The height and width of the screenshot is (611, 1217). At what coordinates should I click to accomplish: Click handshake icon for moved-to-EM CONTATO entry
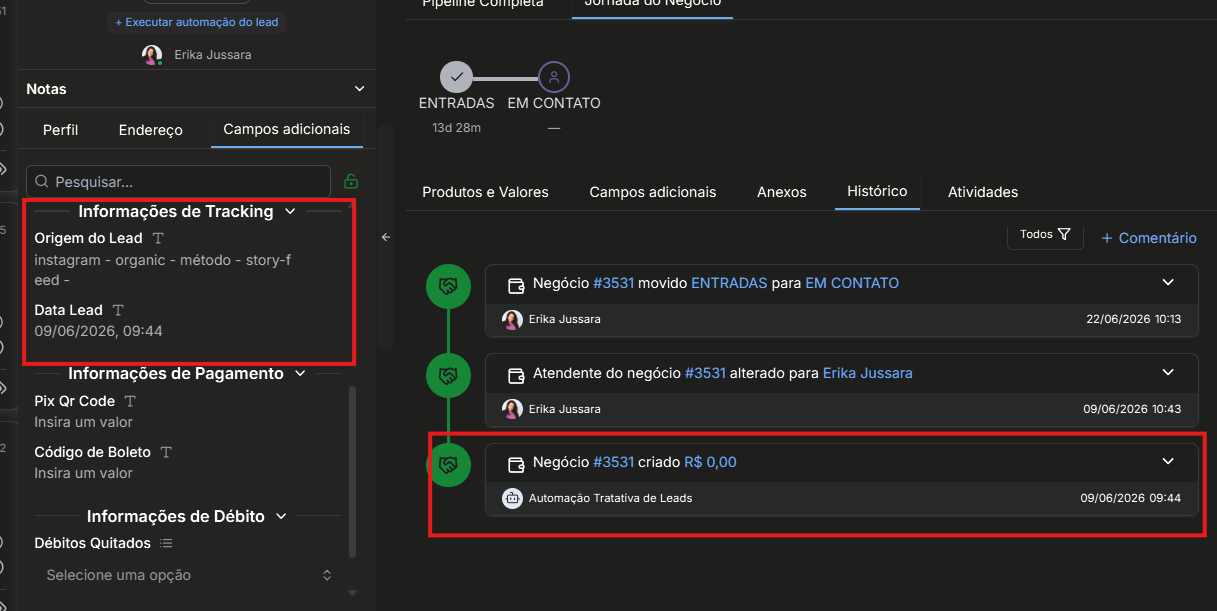448,286
